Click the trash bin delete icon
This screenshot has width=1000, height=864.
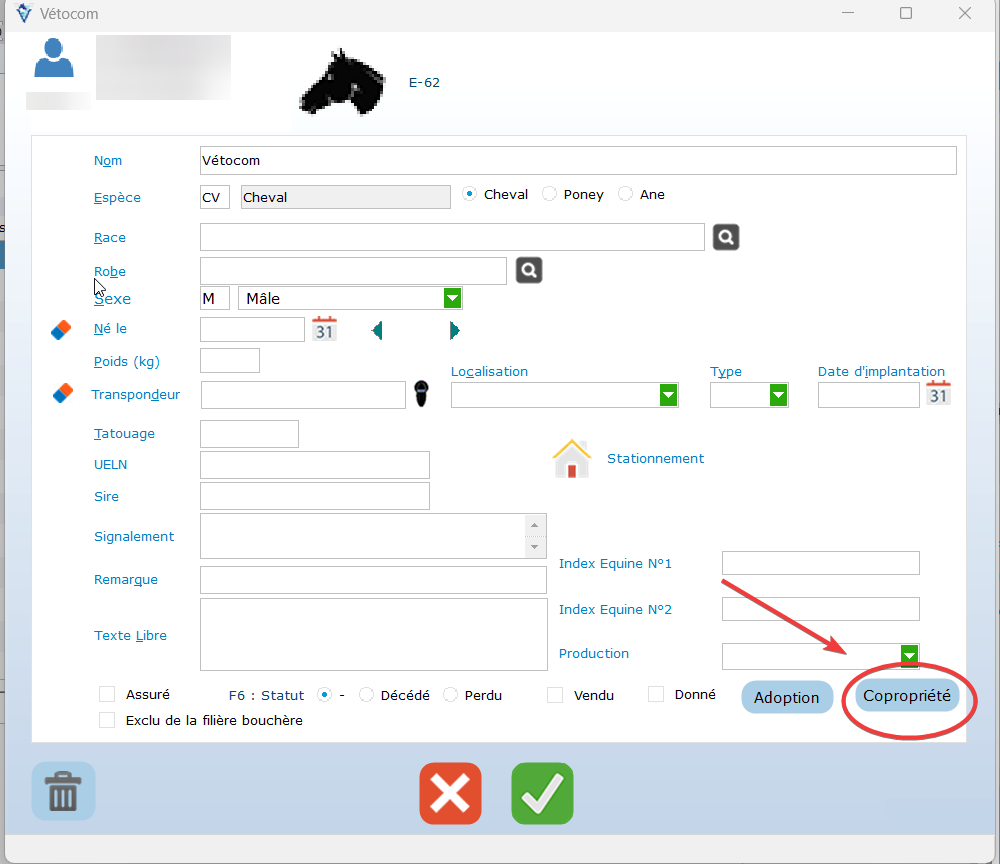tap(63, 792)
